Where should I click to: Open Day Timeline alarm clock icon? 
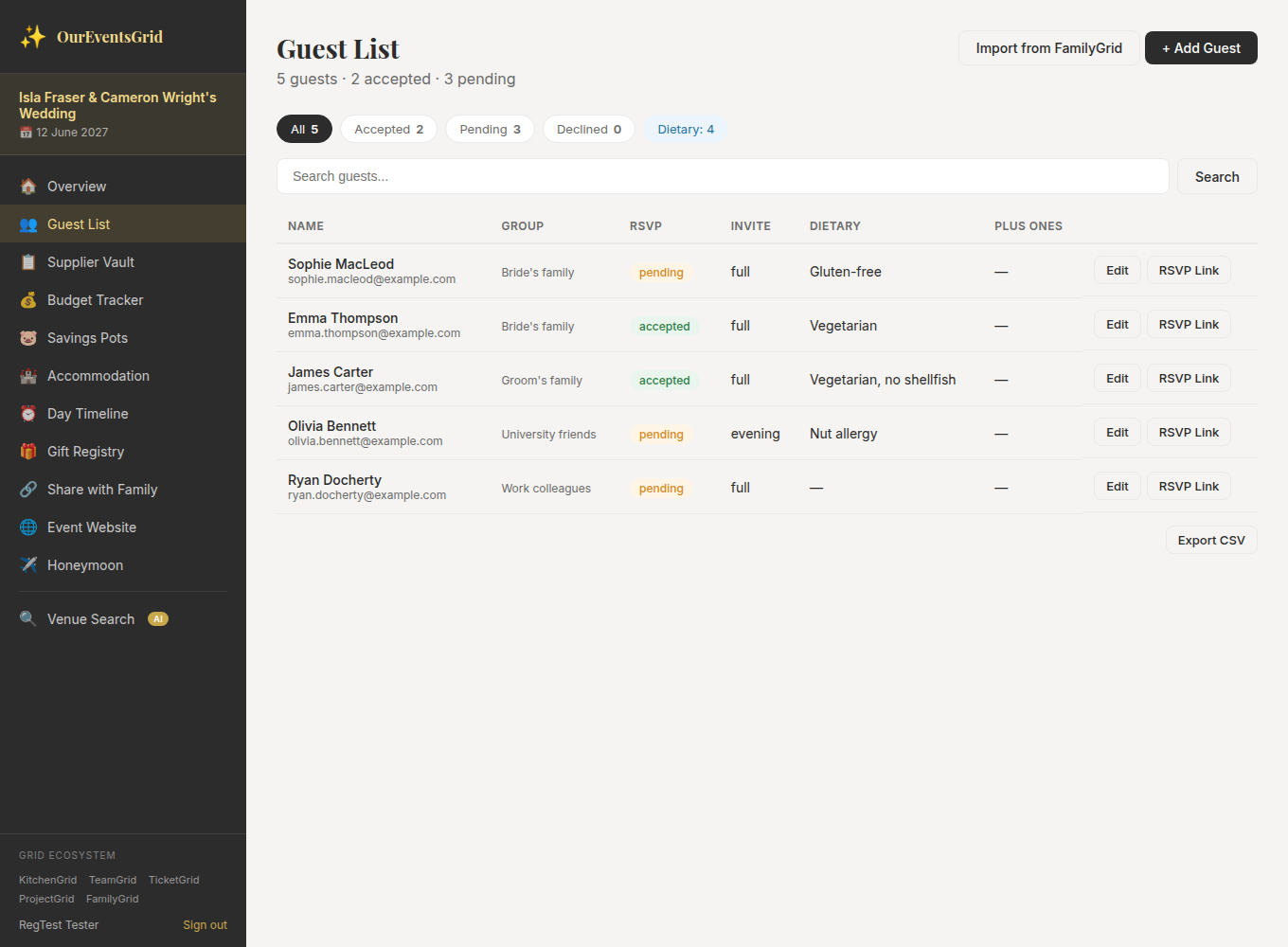tap(28, 414)
